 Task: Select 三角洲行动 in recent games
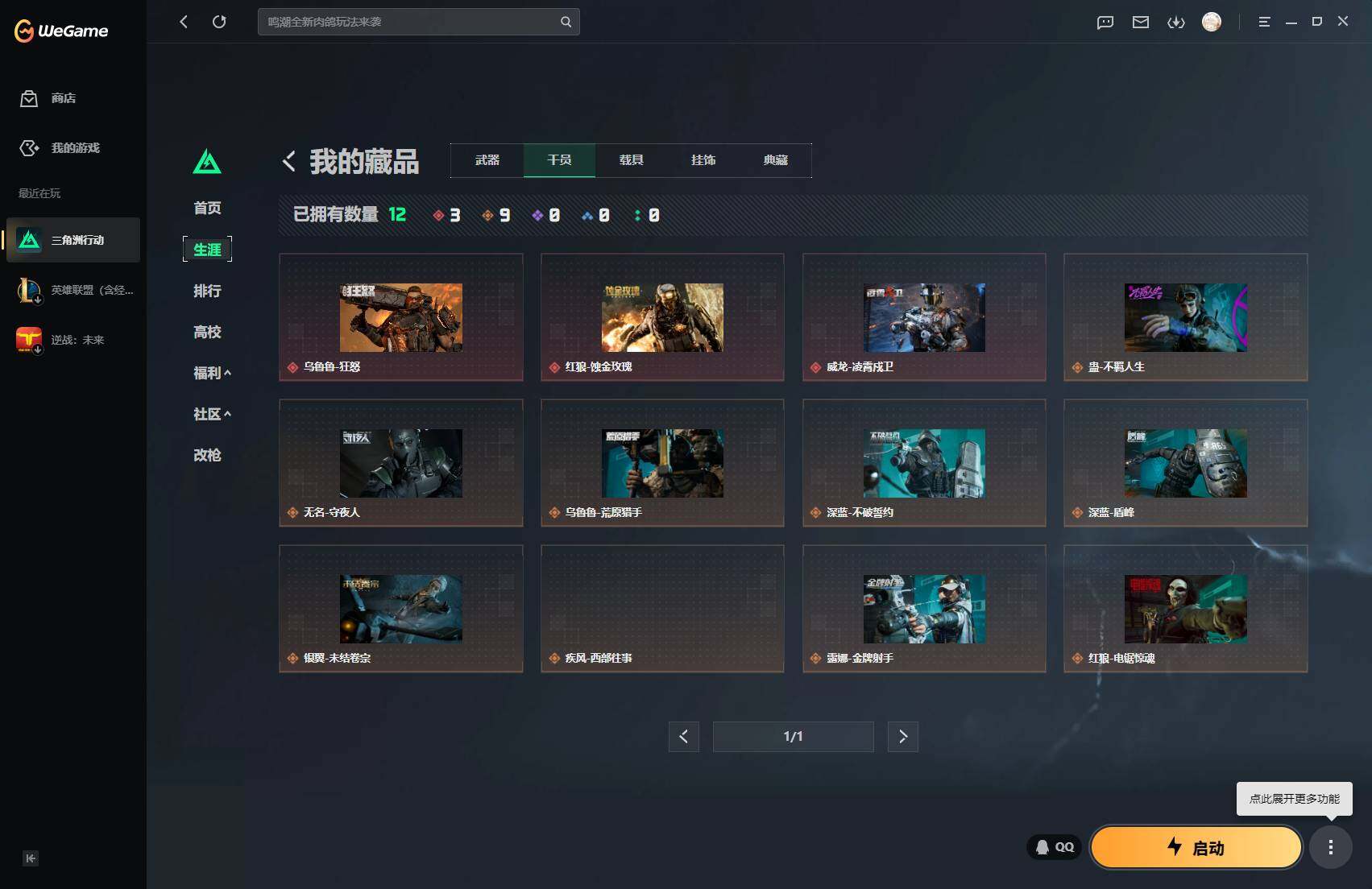pyautogui.click(x=73, y=240)
